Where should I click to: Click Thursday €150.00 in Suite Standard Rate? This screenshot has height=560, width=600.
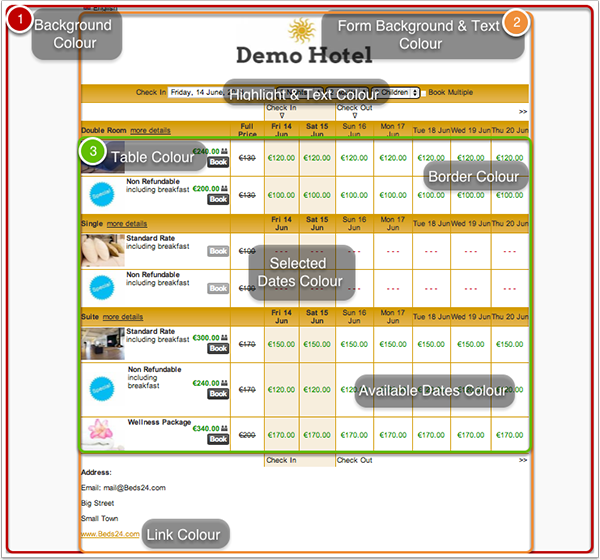tap(510, 344)
